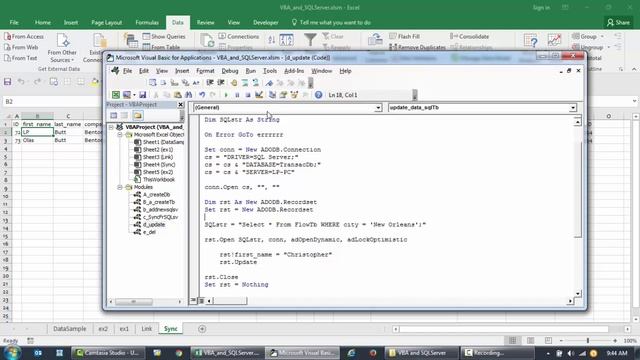
Task: Click the Comment Block icon
Action: [x=245, y=82]
